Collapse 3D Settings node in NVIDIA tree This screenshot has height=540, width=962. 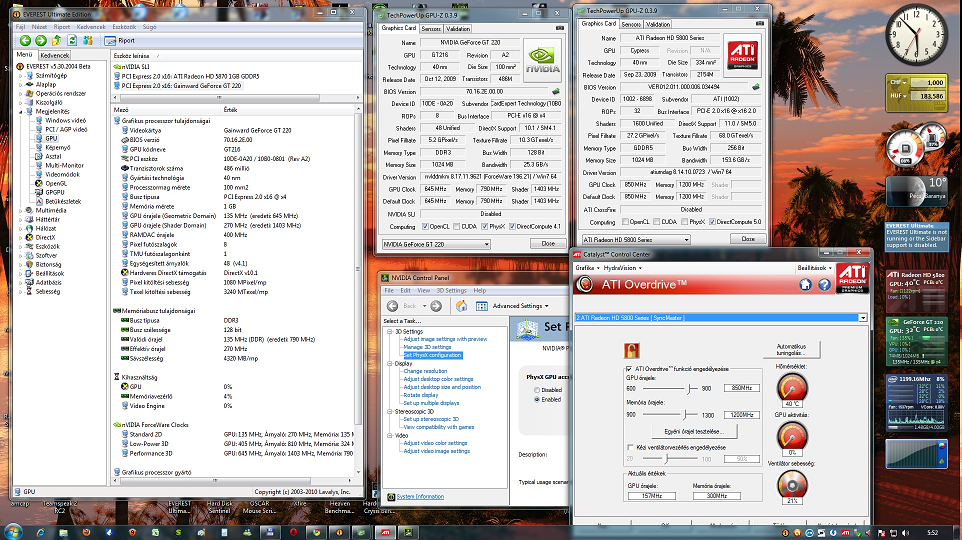point(390,331)
